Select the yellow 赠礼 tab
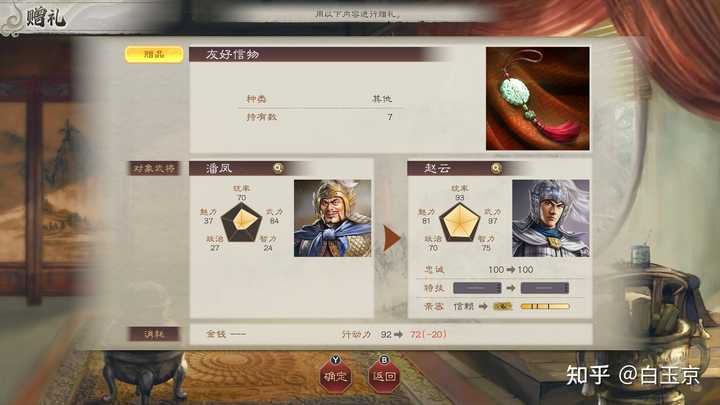The width and height of the screenshot is (720, 405). point(154,54)
